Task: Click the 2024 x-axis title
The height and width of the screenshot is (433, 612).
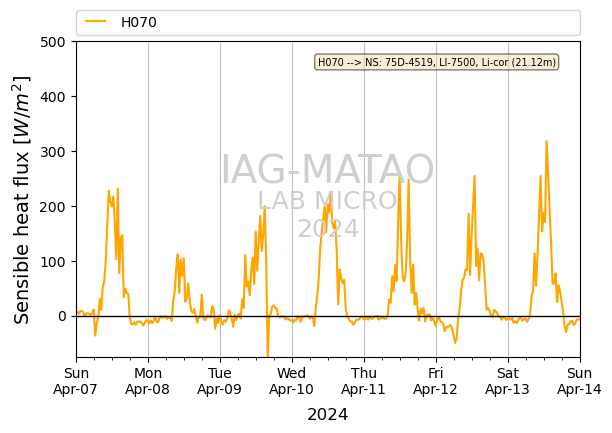Action: [x=327, y=414]
